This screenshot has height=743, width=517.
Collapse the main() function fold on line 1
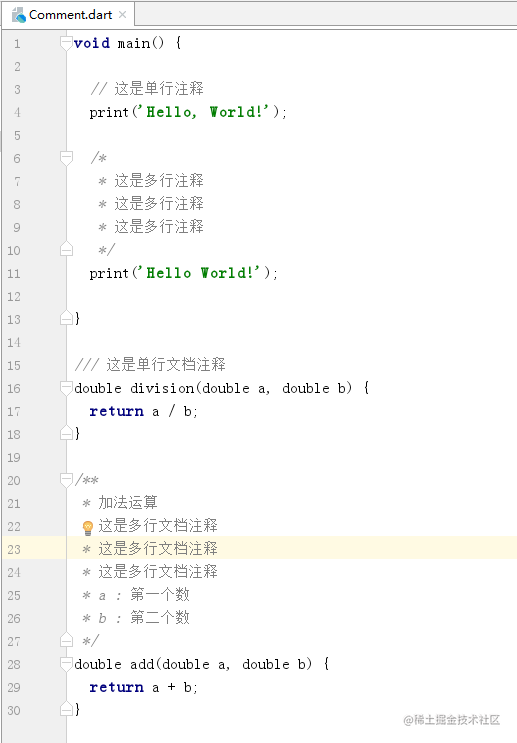pyautogui.click(x=66, y=43)
